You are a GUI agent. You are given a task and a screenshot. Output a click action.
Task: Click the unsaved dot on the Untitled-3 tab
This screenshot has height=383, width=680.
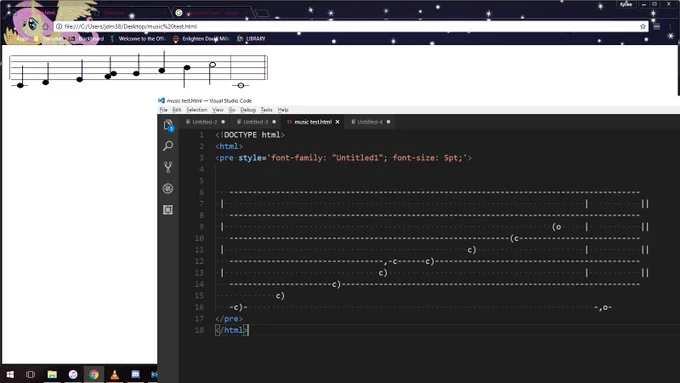[274, 122]
